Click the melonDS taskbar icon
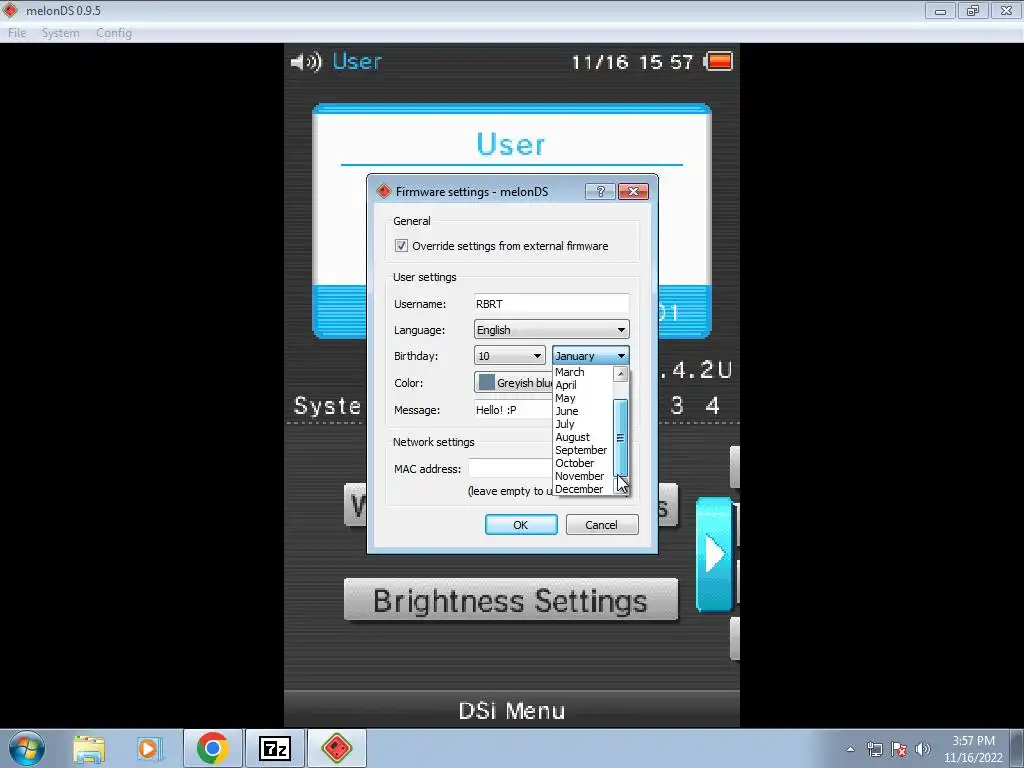 (x=337, y=748)
